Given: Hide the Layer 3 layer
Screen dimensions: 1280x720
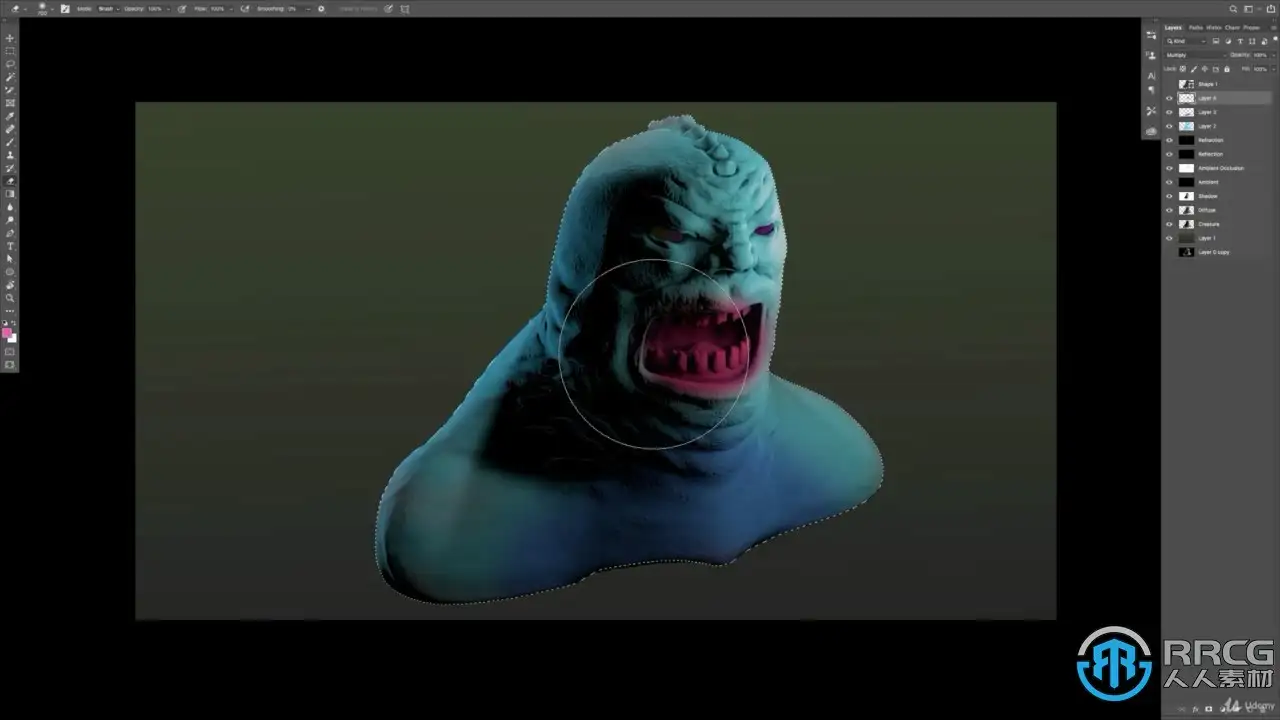Looking at the screenshot, I should [x=1169, y=112].
